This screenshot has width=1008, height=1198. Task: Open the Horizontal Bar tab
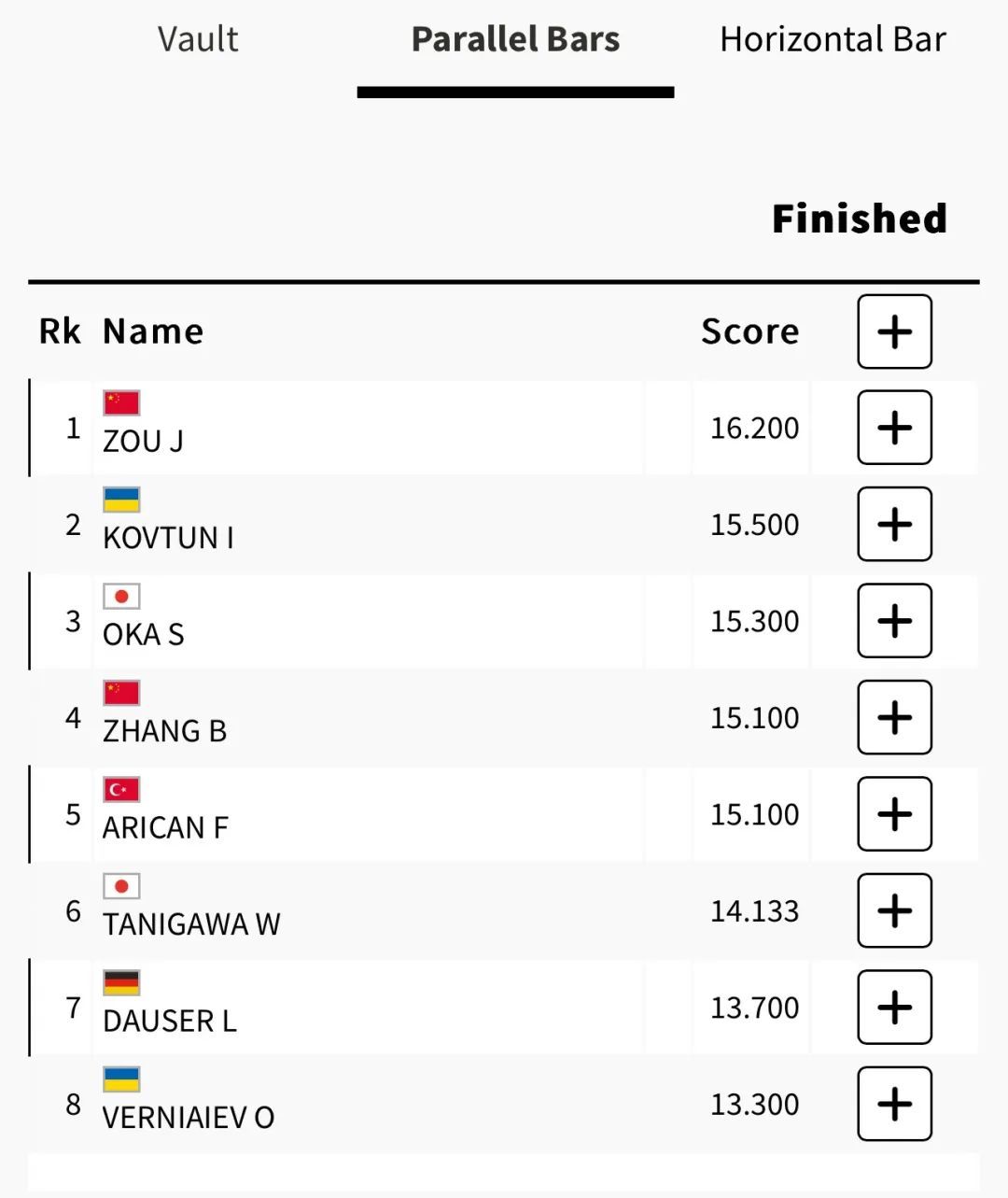[833, 39]
